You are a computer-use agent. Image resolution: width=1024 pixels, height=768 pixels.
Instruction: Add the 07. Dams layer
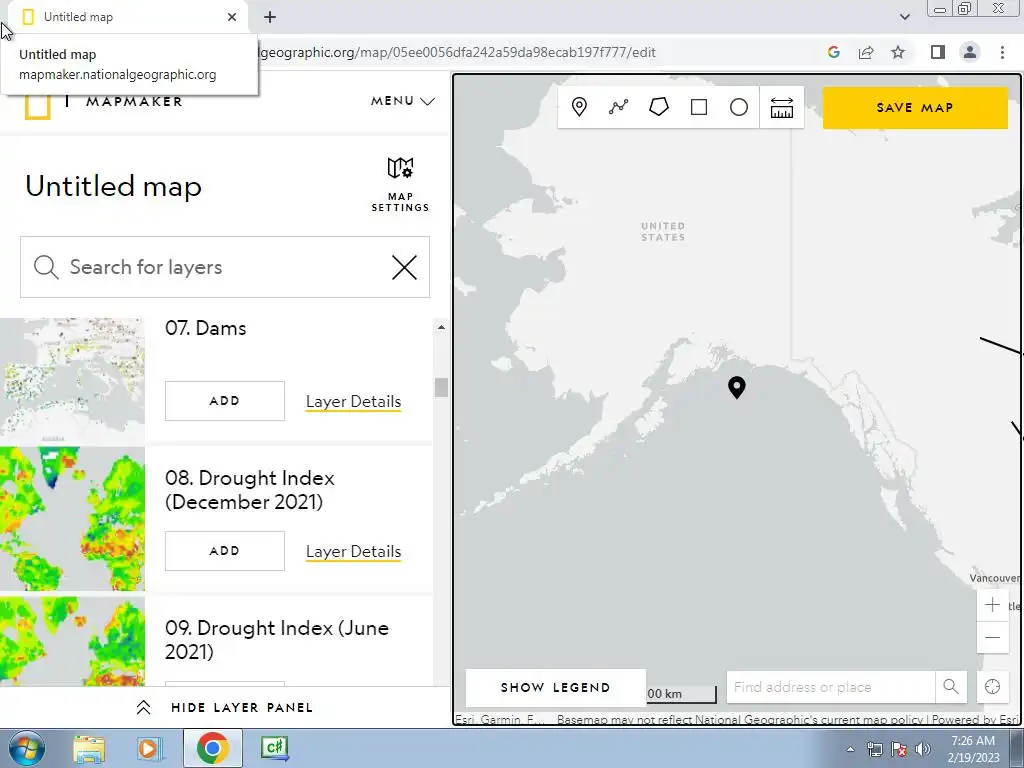point(225,401)
